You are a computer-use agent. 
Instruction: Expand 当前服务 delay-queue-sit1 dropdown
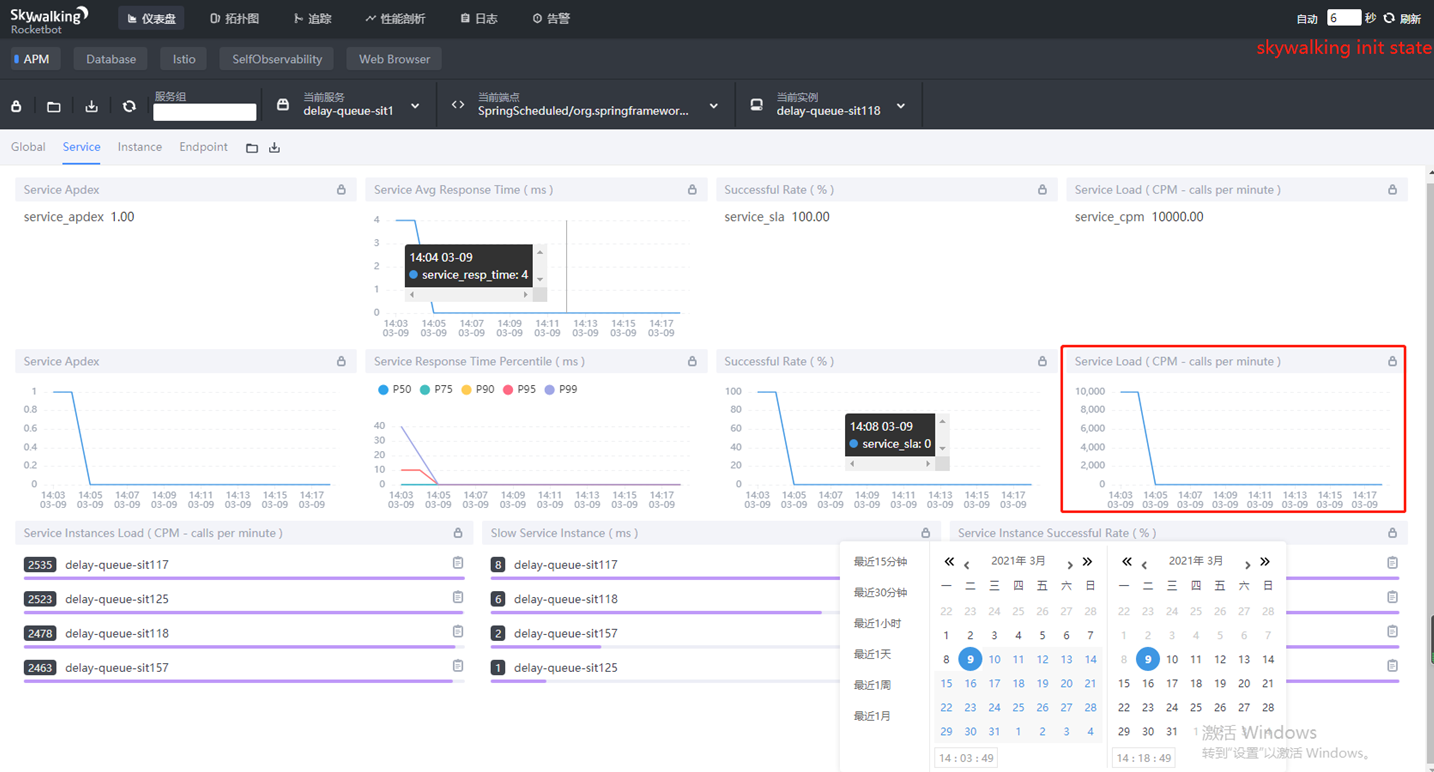415,106
